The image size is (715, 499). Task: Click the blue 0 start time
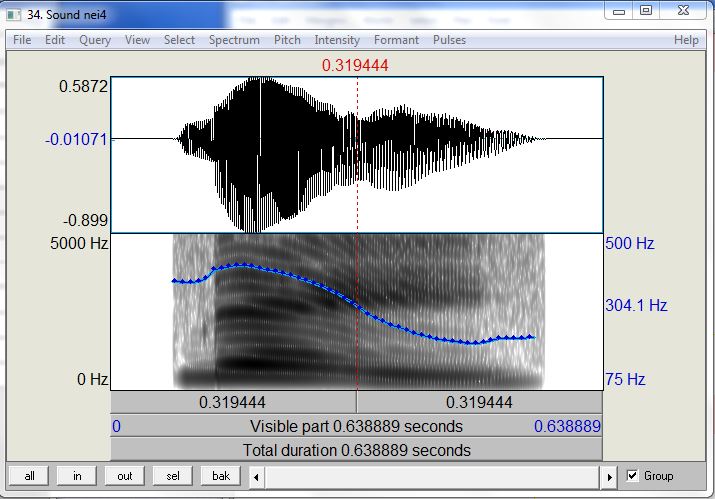pos(116,426)
